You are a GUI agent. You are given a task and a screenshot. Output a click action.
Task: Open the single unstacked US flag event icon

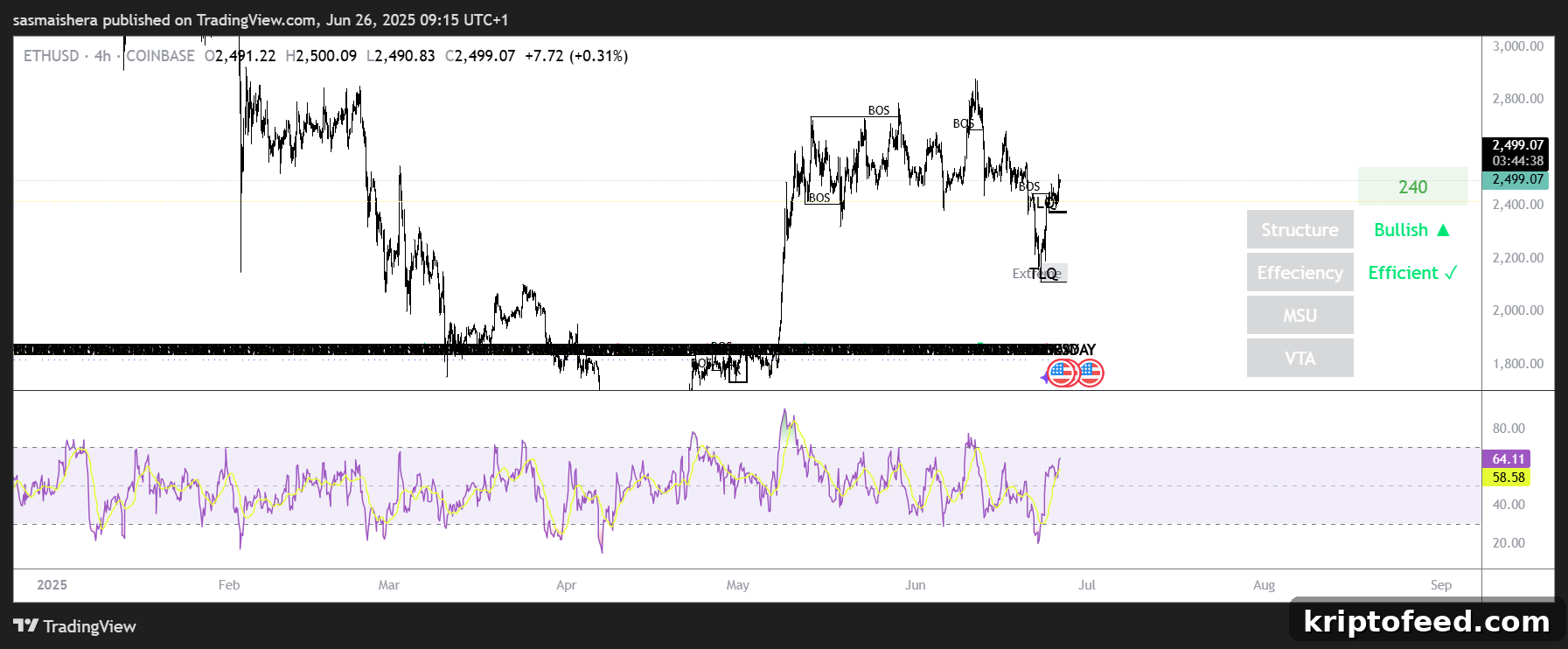[x=1091, y=373]
